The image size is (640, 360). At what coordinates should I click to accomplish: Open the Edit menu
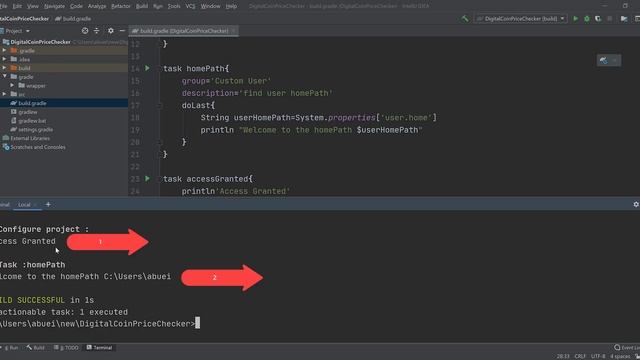tap(17, 6)
